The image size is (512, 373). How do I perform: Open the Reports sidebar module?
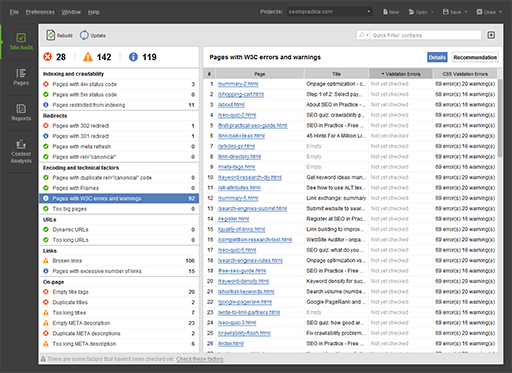click(21, 112)
